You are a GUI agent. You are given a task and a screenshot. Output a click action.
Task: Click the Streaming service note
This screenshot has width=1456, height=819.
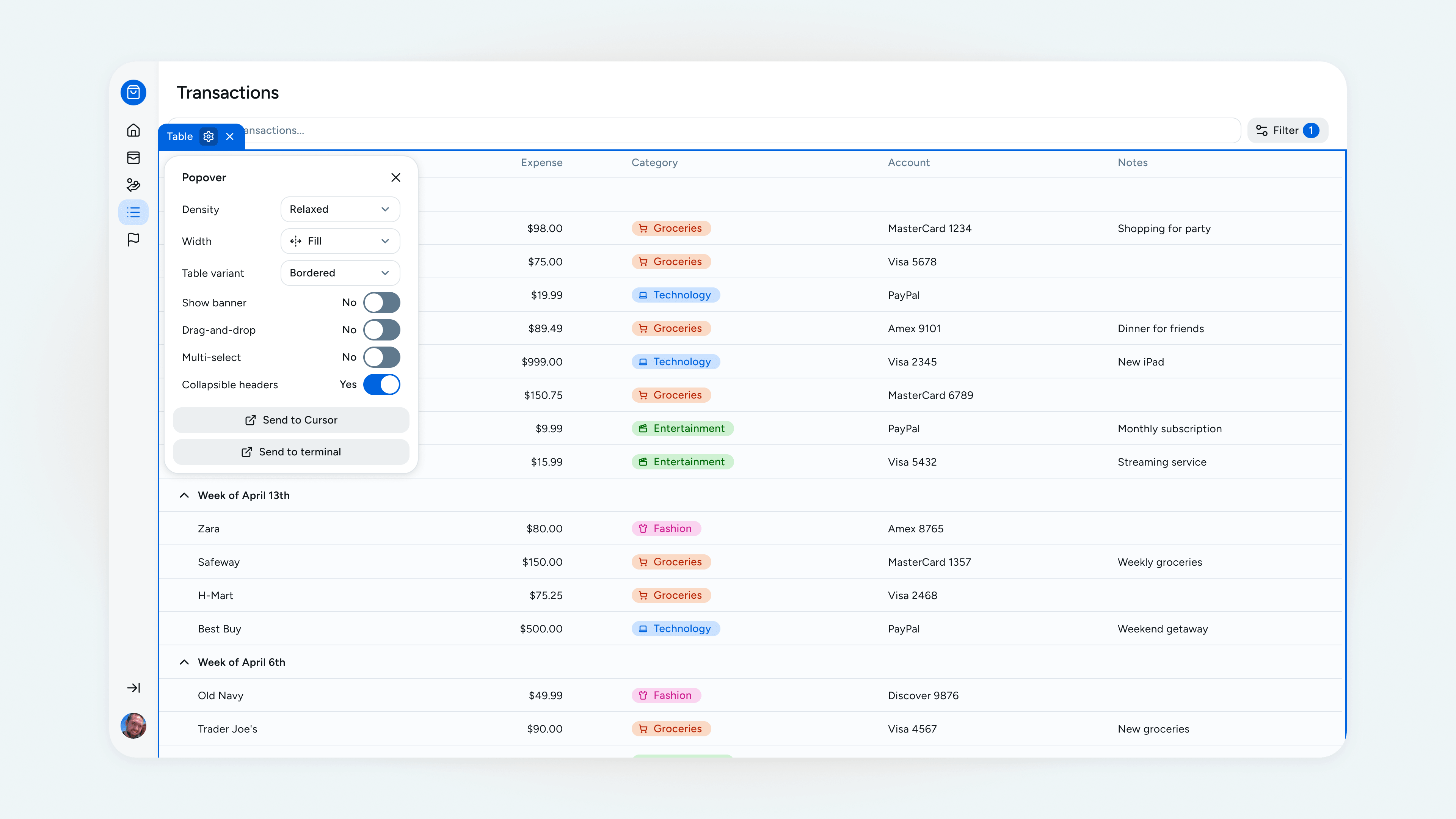1161,462
